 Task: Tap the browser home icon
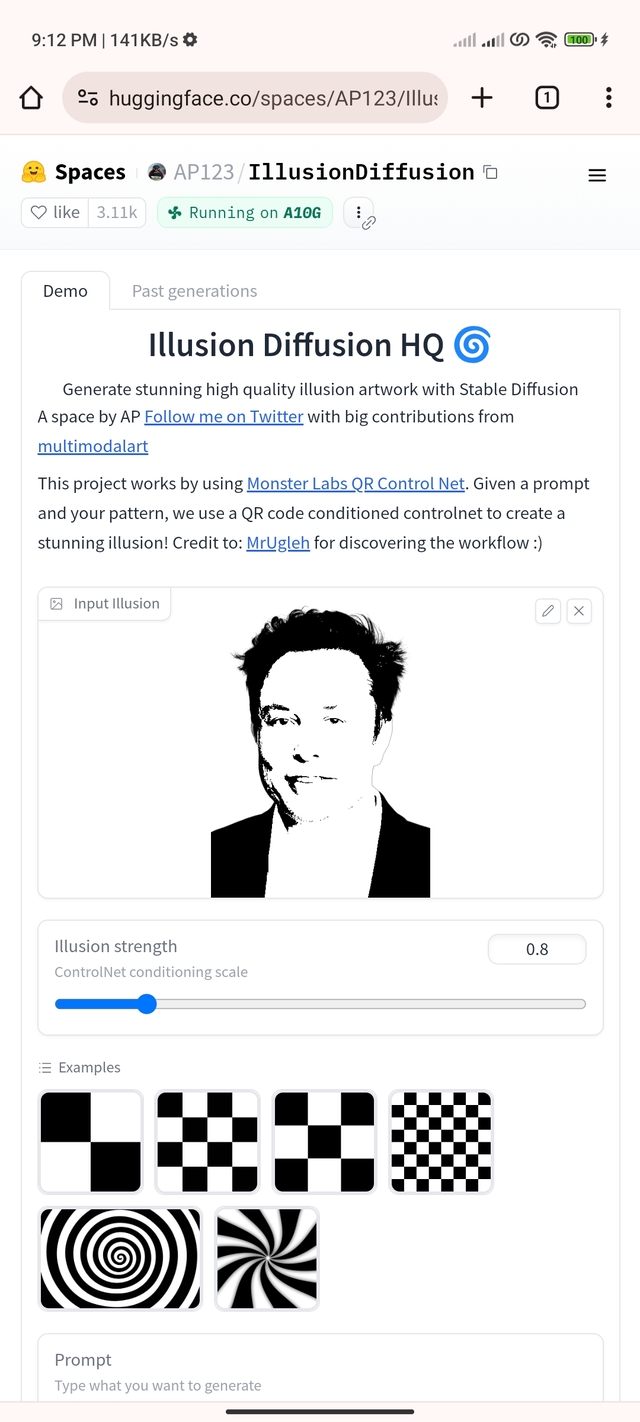tap(31, 97)
